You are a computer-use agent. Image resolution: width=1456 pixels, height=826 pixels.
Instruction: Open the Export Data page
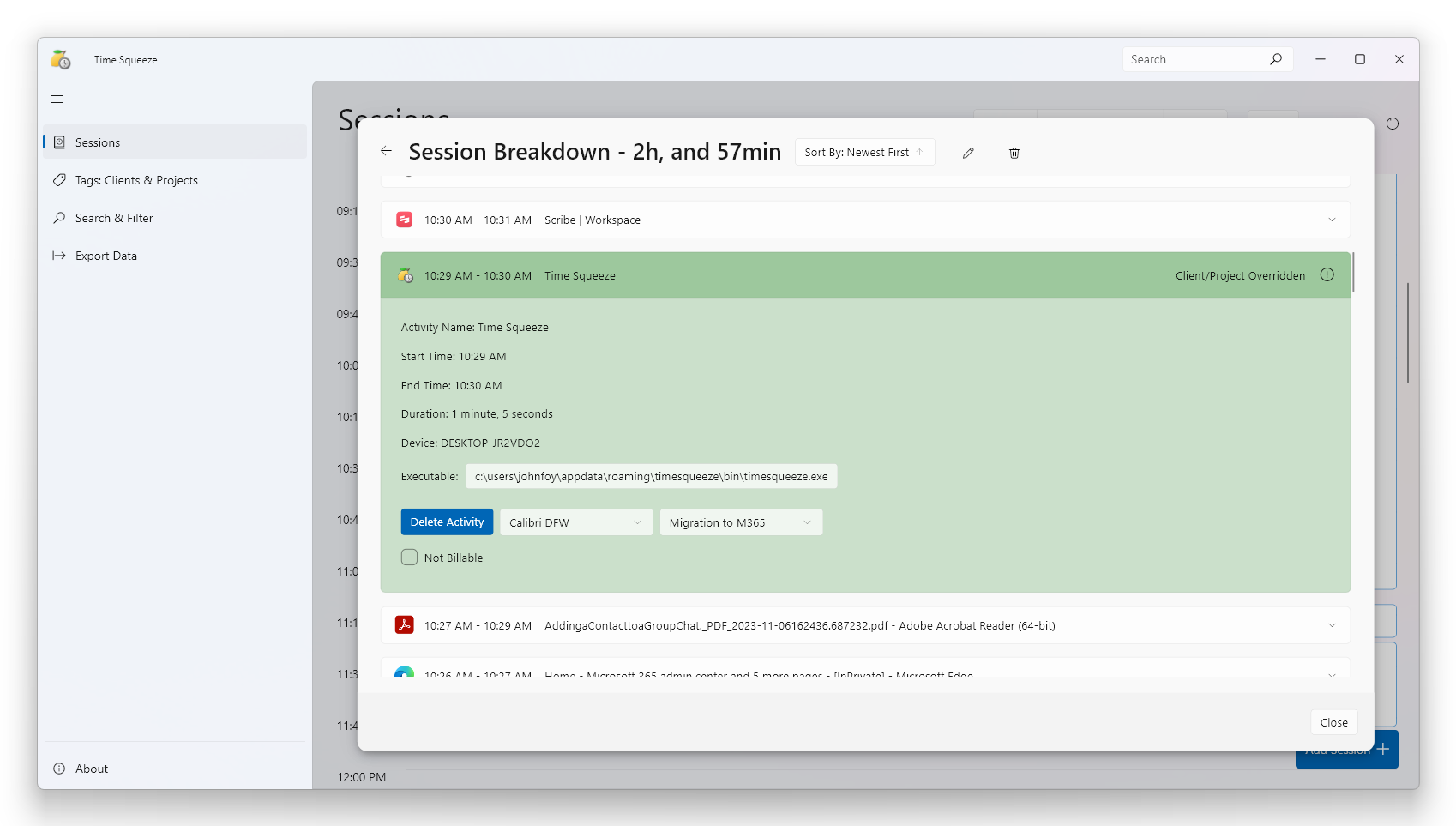click(x=175, y=256)
